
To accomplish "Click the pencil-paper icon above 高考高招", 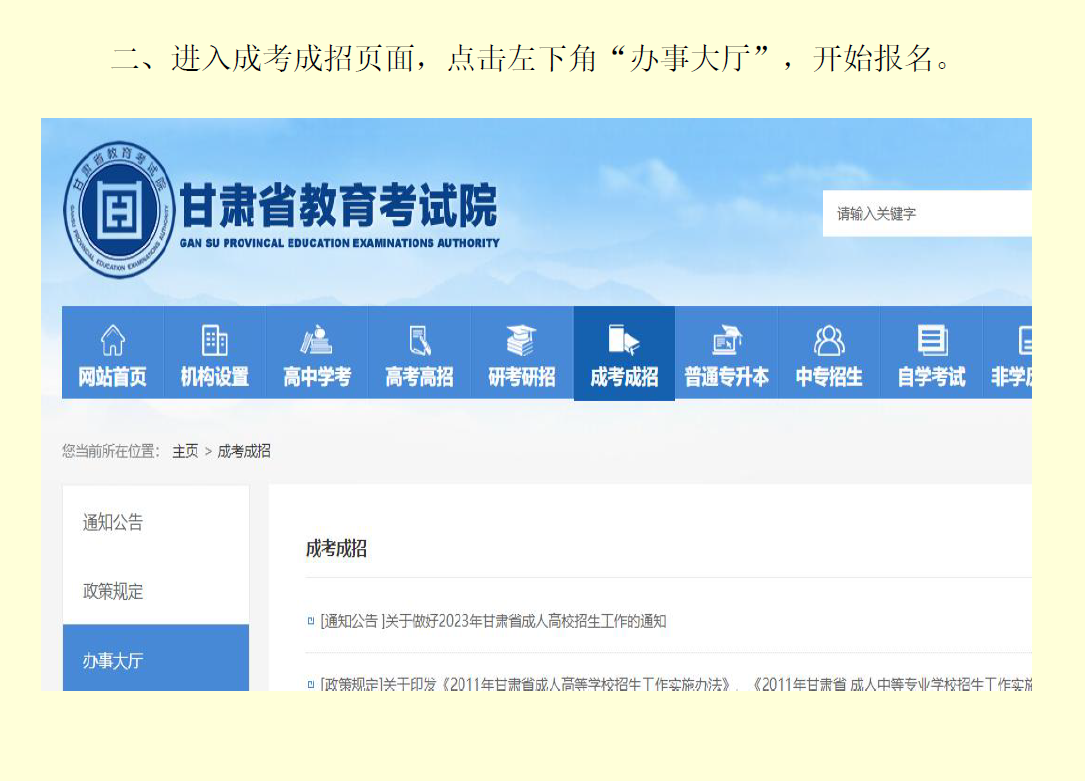I will pos(420,341).
